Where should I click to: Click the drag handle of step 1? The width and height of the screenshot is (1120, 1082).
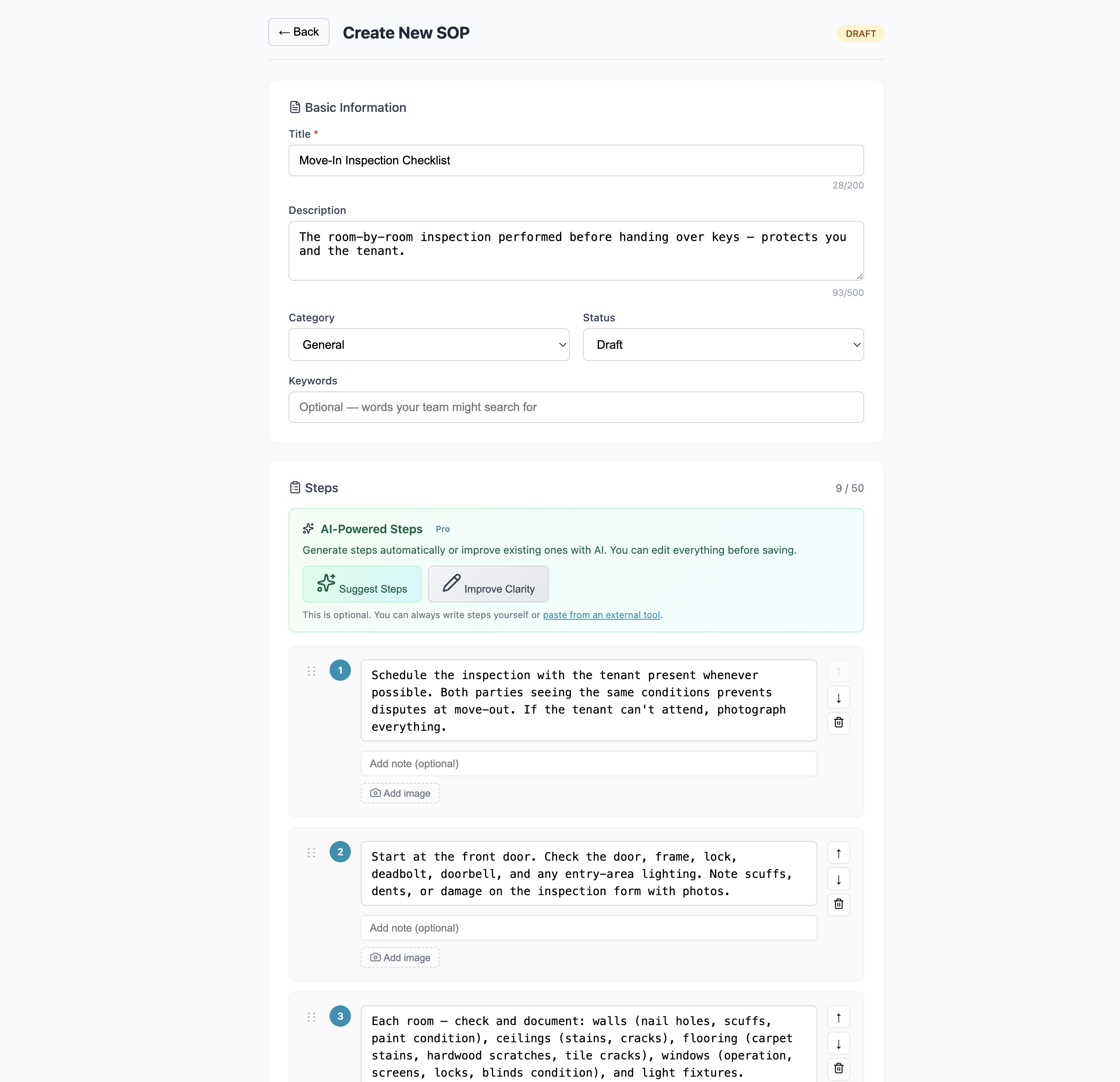coord(312,671)
